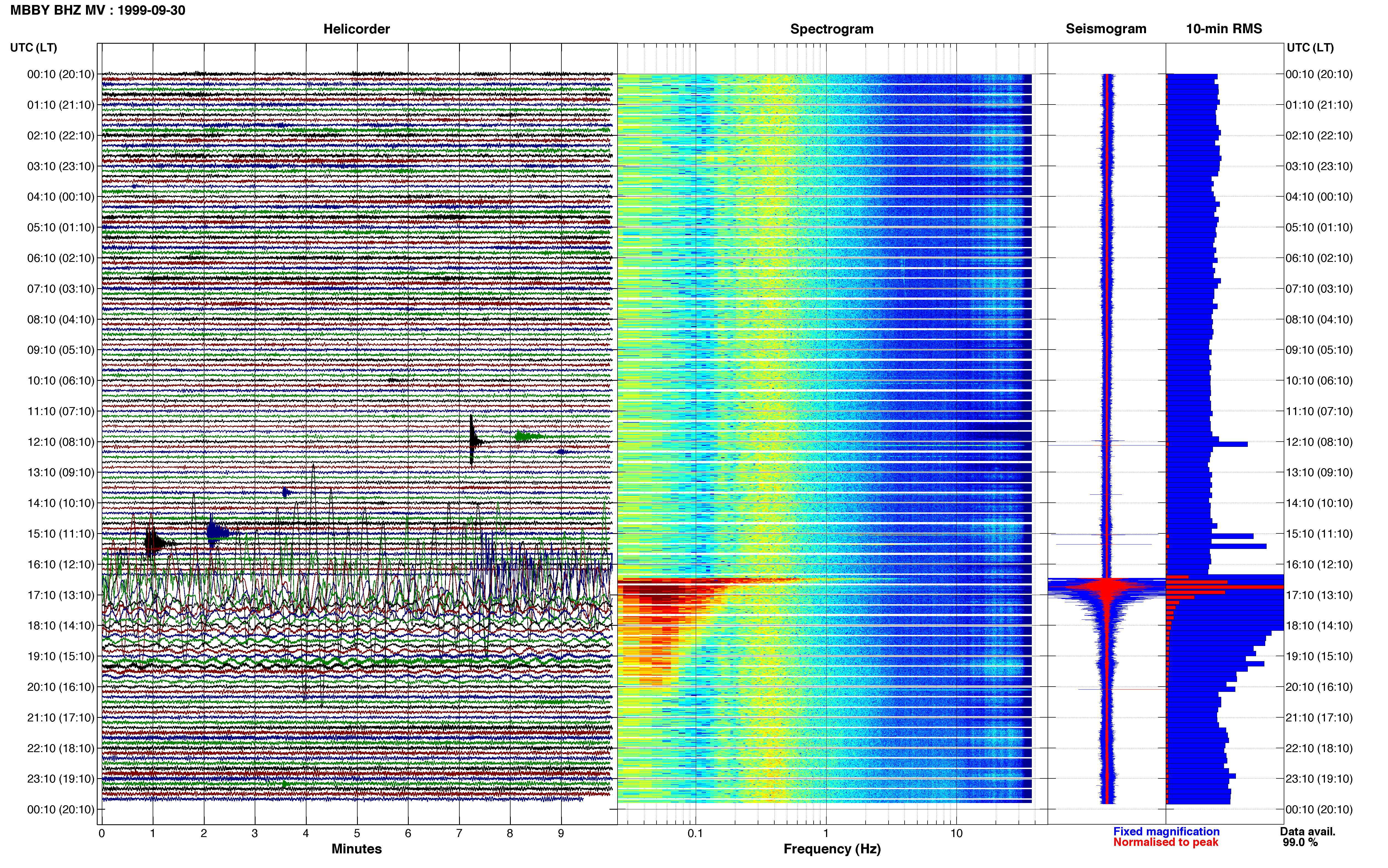
Task: Click left time label 23:10 (19:10)
Action: [x=61, y=778]
